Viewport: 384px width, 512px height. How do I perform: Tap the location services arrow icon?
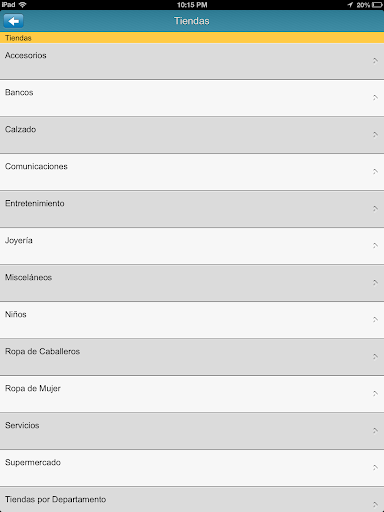click(350, 5)
